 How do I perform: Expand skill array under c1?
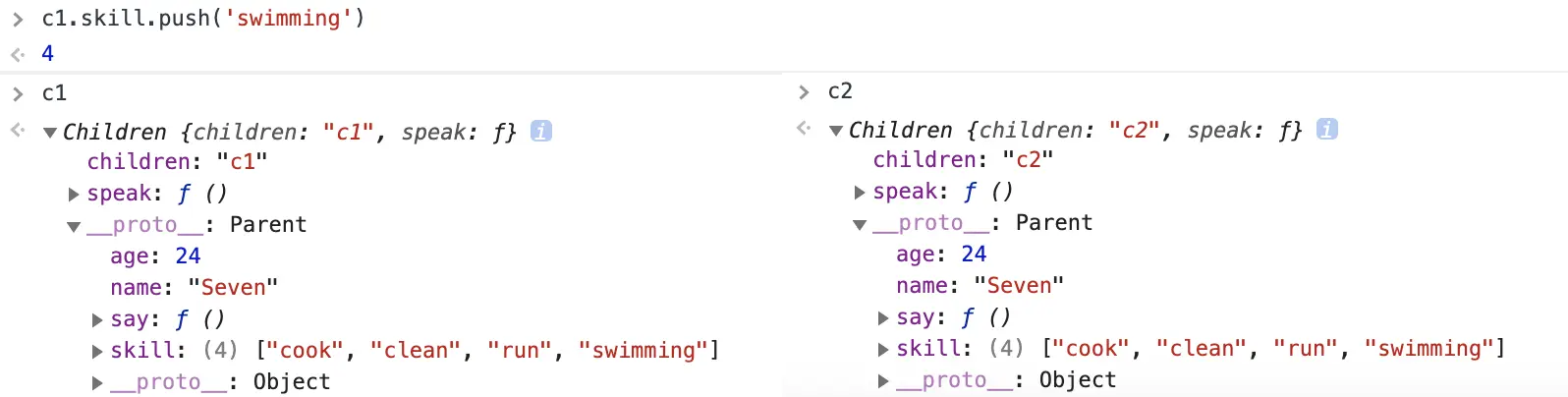pos(97,352)
